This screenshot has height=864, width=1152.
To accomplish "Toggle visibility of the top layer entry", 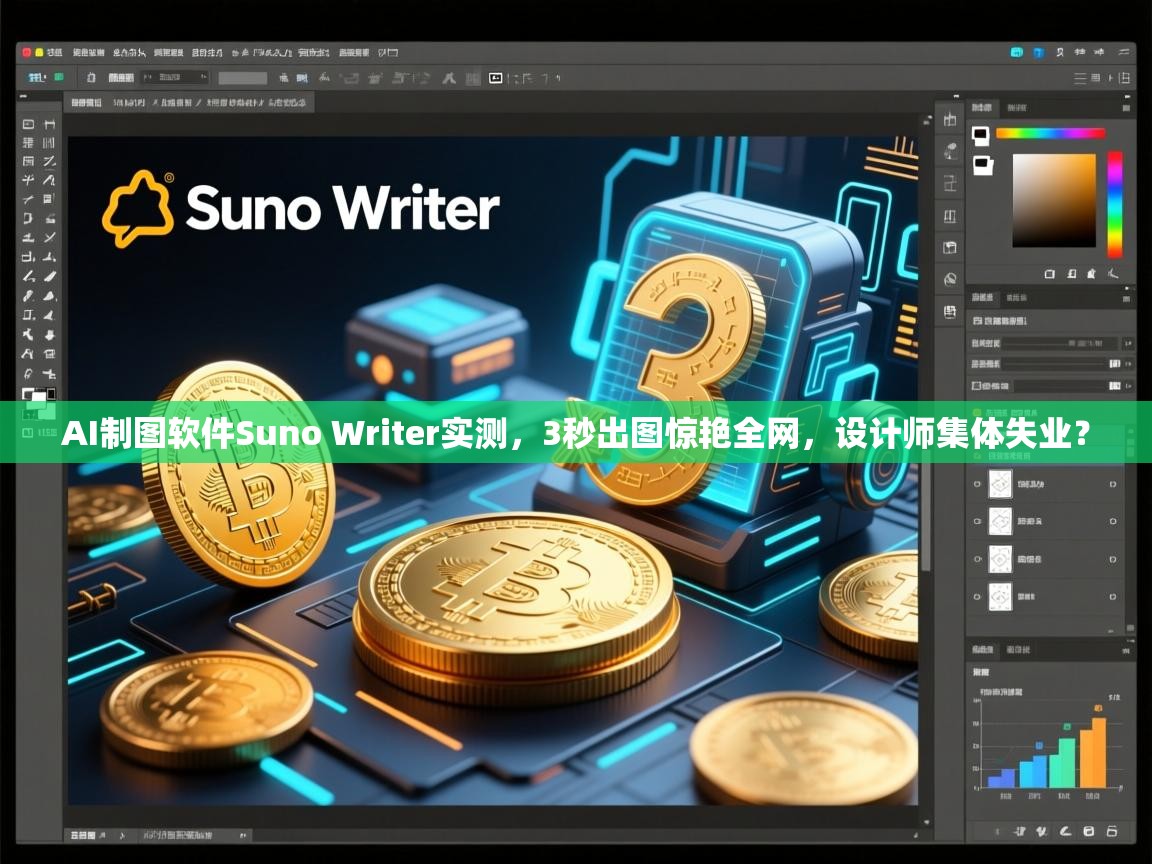I will point(977,483).
